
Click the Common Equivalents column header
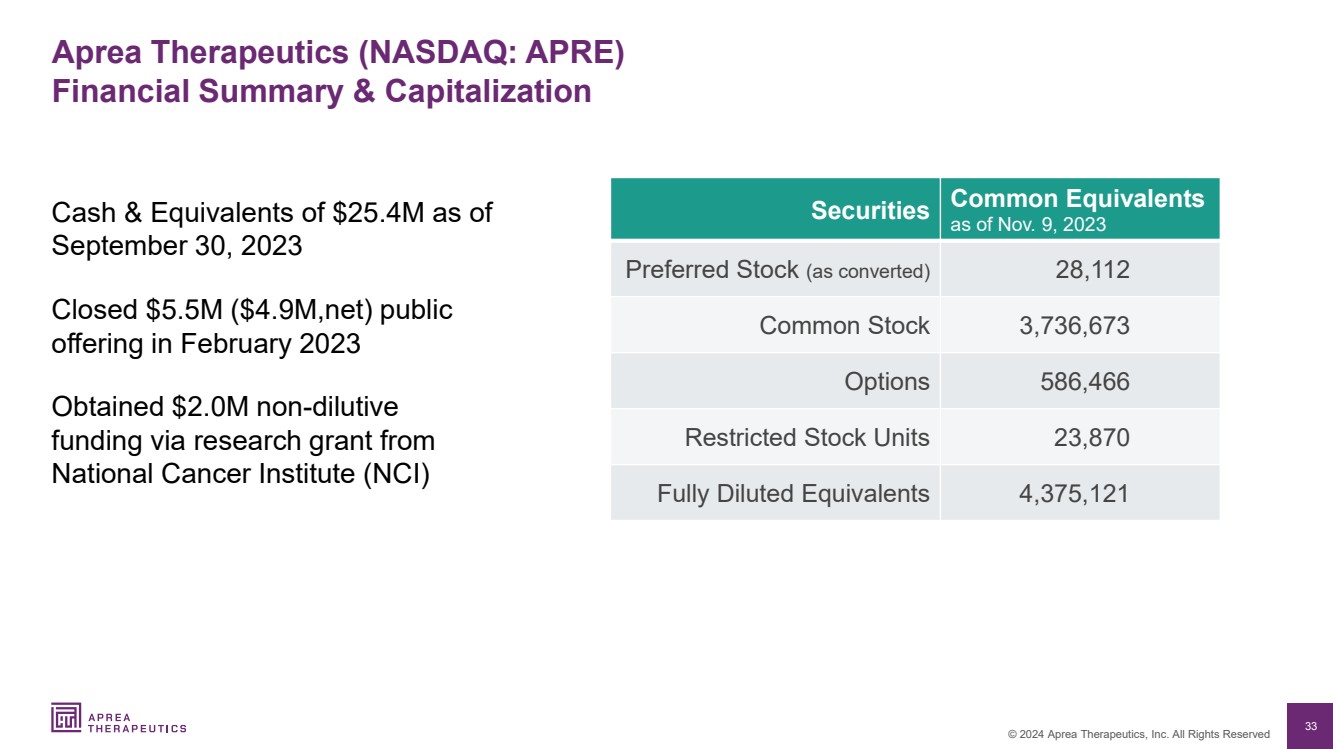click(1077, 210)
